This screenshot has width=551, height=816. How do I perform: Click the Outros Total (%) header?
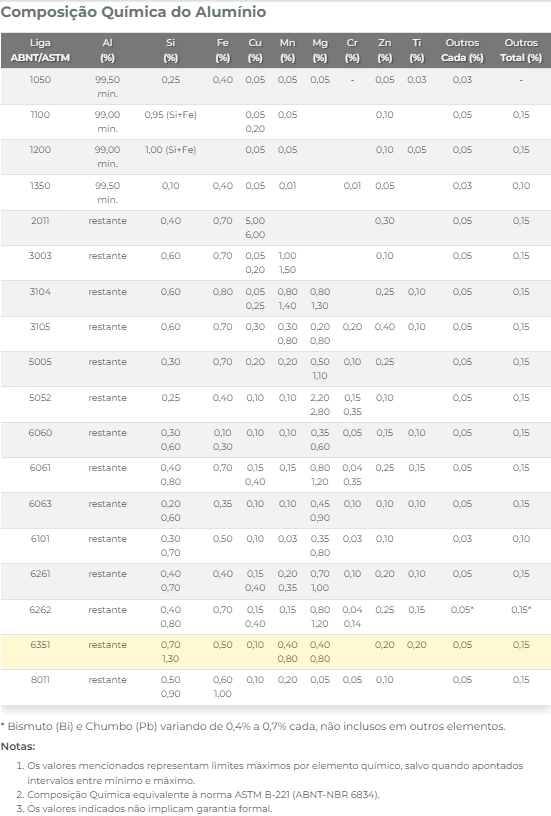(x=521, y=50)
